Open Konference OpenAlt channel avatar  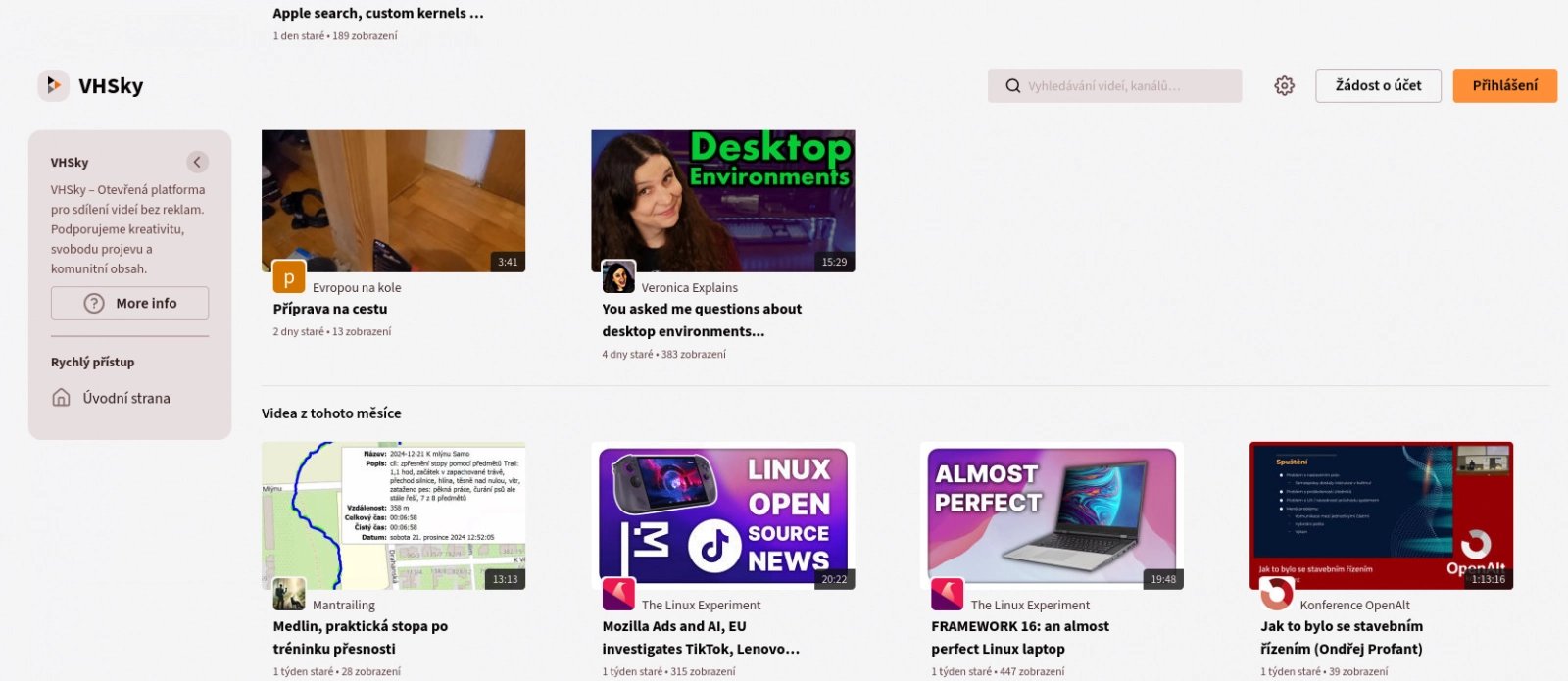tap(1277, 595)
